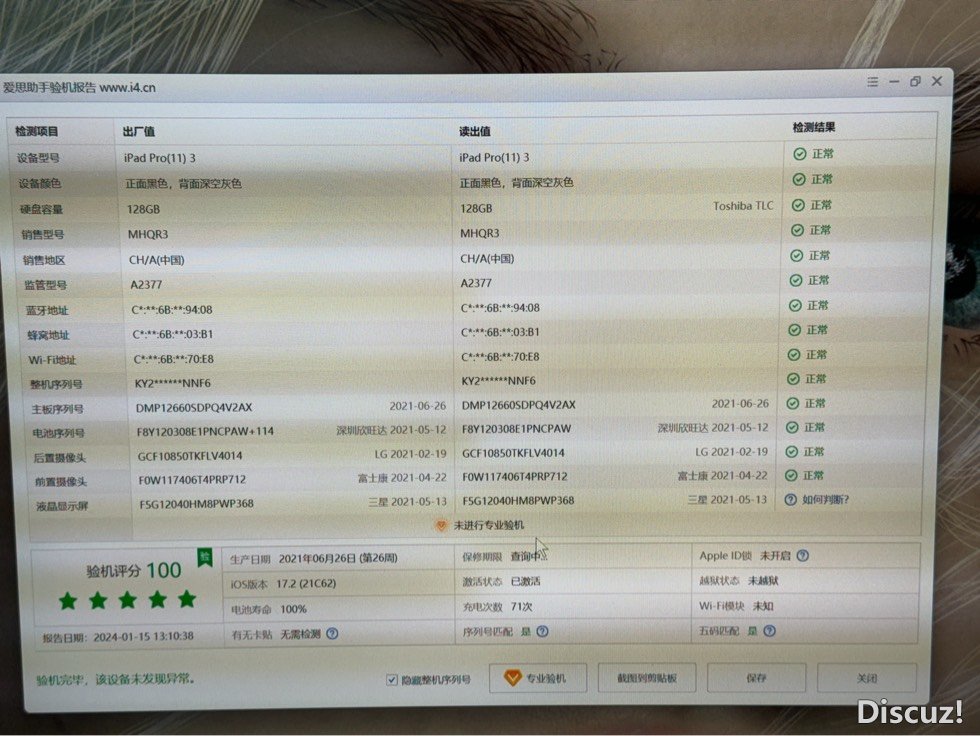Click the green check icon in 硬盘容量 row

click(798, 205)
